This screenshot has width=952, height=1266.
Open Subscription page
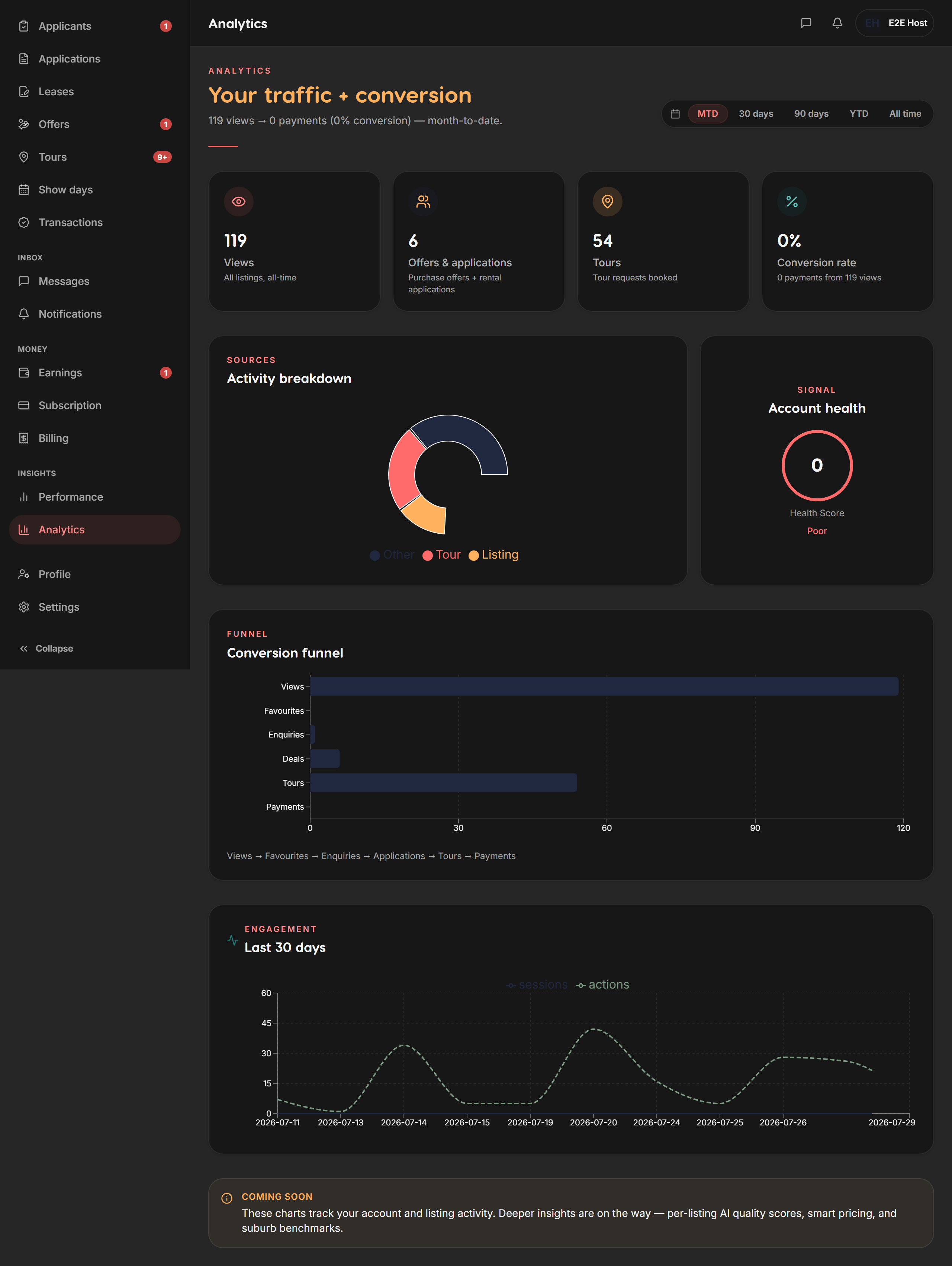[94, 405]
